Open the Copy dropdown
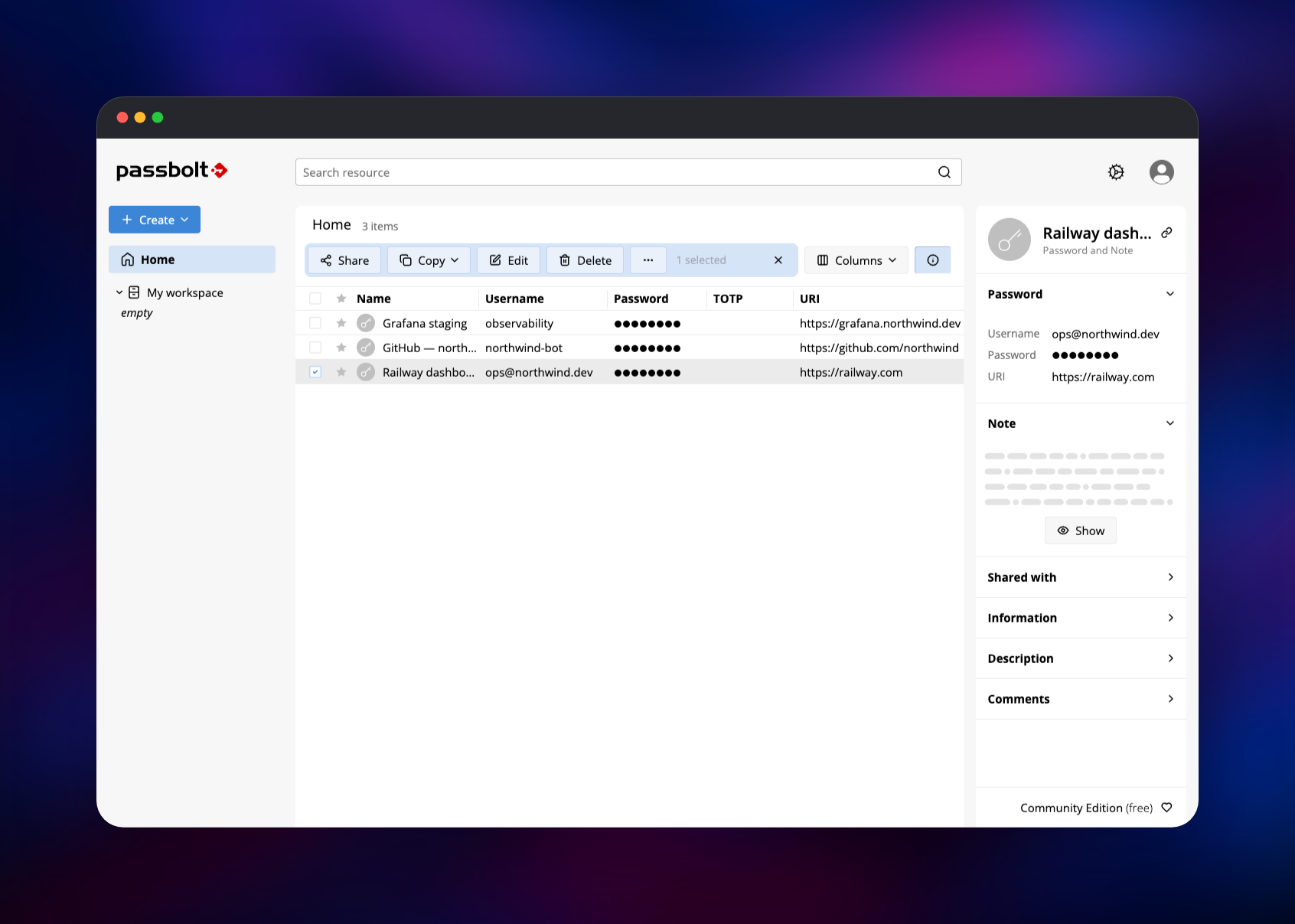This screenshot has height=924, width=1295. coord(429,260)
